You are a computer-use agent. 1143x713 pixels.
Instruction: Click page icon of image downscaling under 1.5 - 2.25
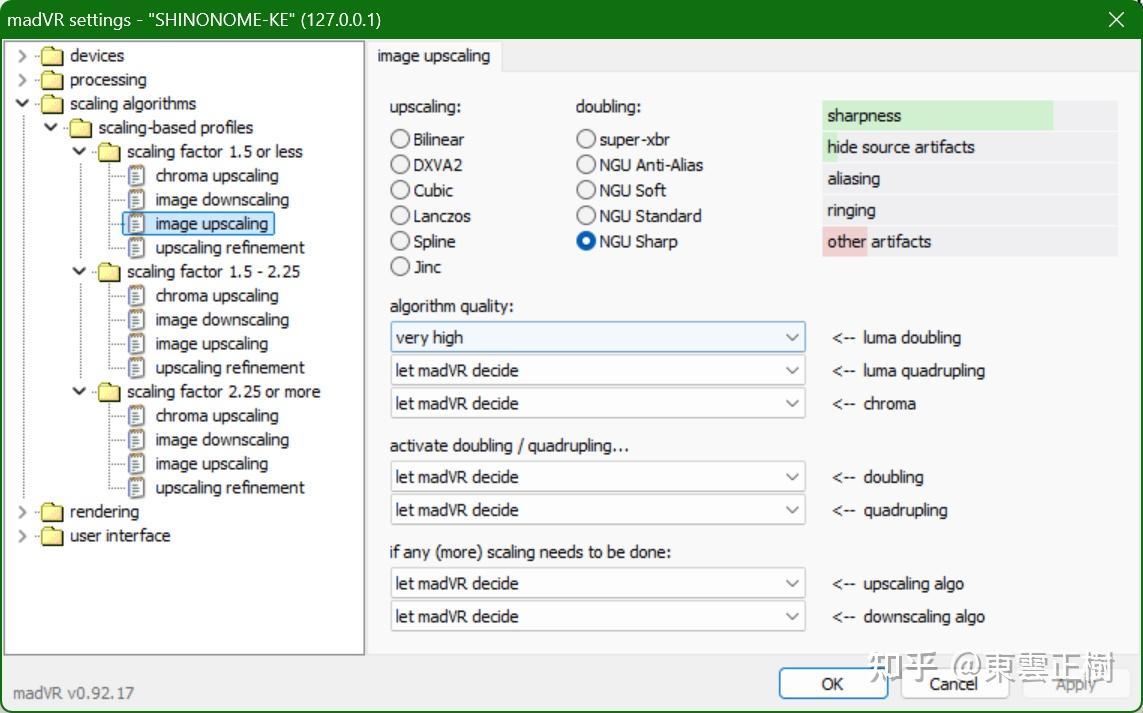point(136,320)
